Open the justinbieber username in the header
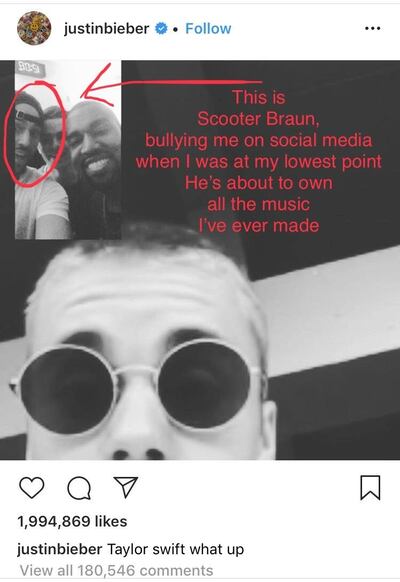This screenshot has height=582, width=400. click(106, 29)
